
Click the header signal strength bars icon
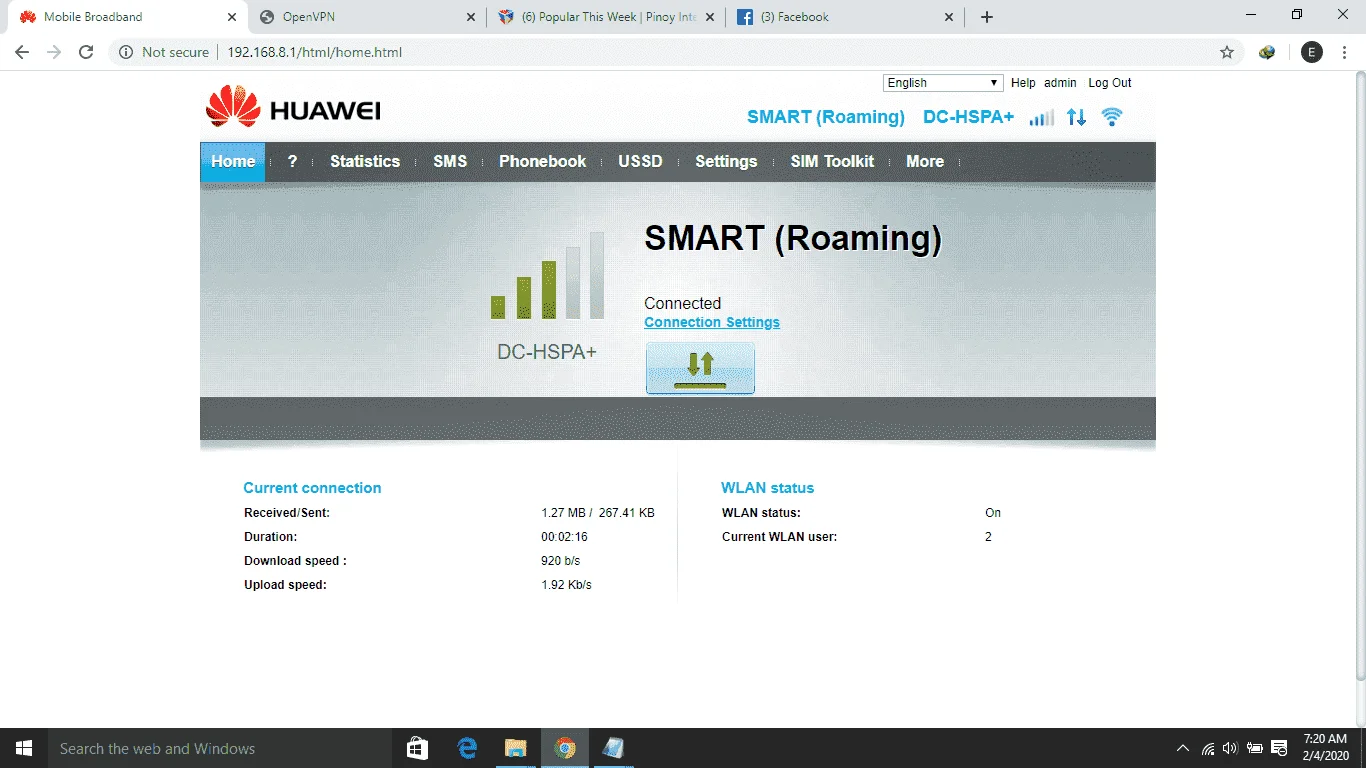[1042, 118]
